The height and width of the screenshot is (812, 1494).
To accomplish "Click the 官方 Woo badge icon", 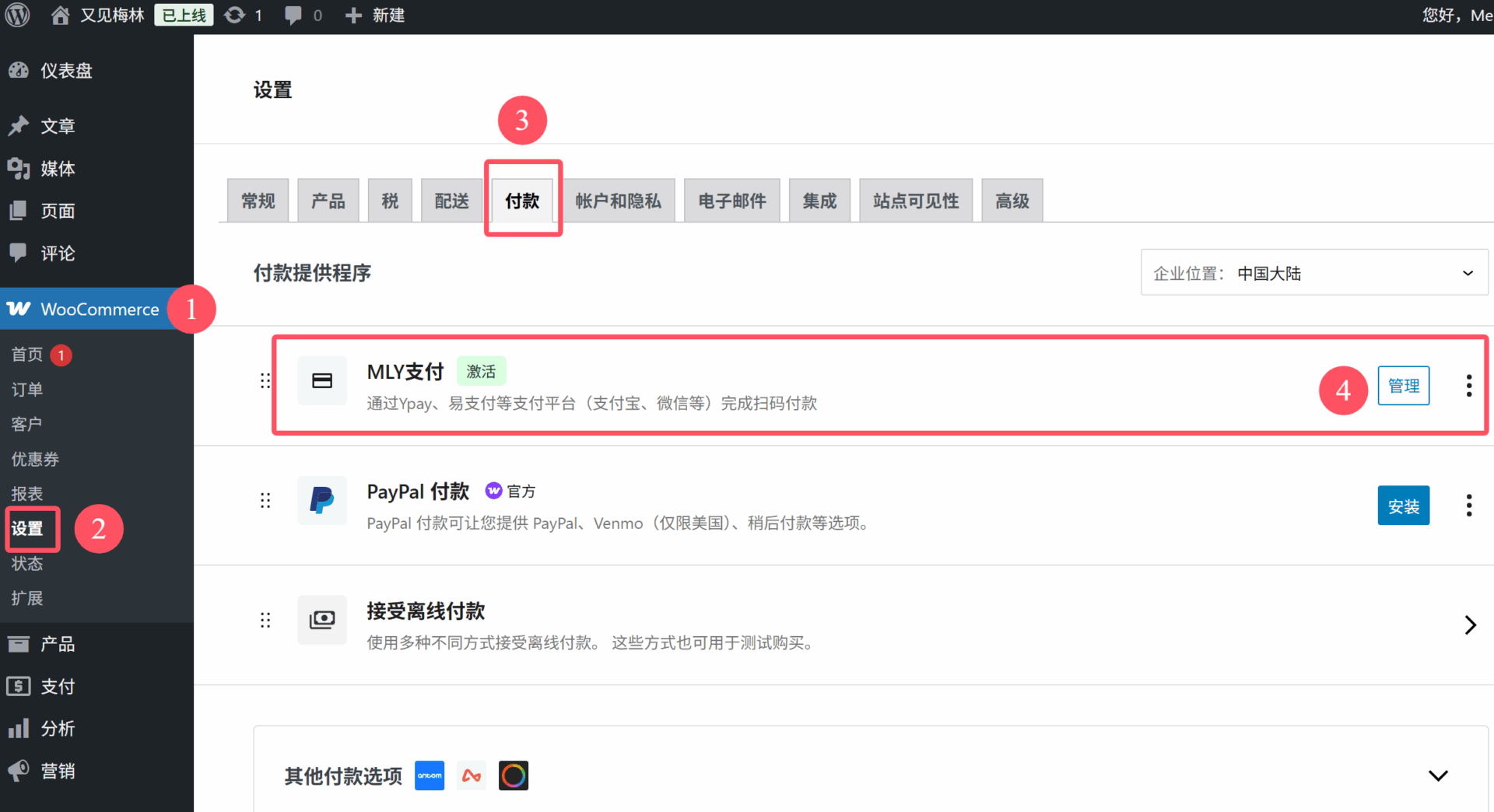I will [493, 491].
